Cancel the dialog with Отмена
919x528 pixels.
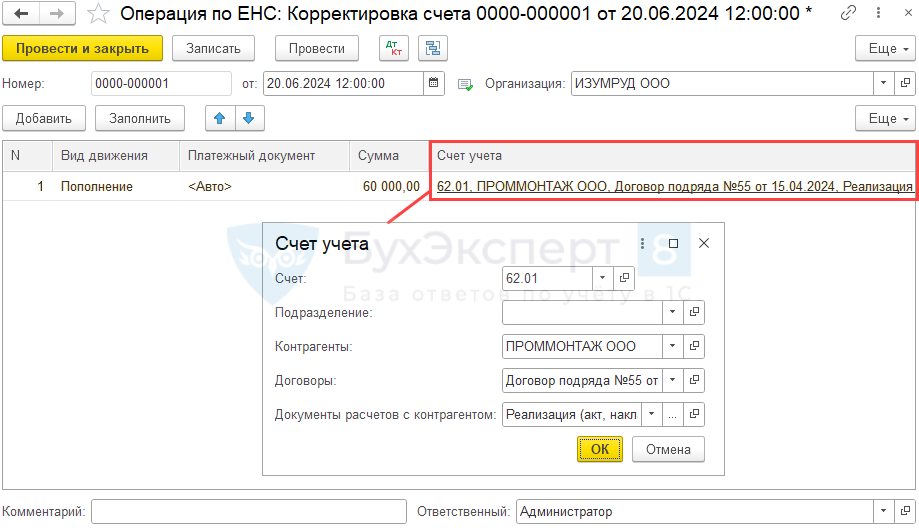pyautogui.click(x=668, y=449)
